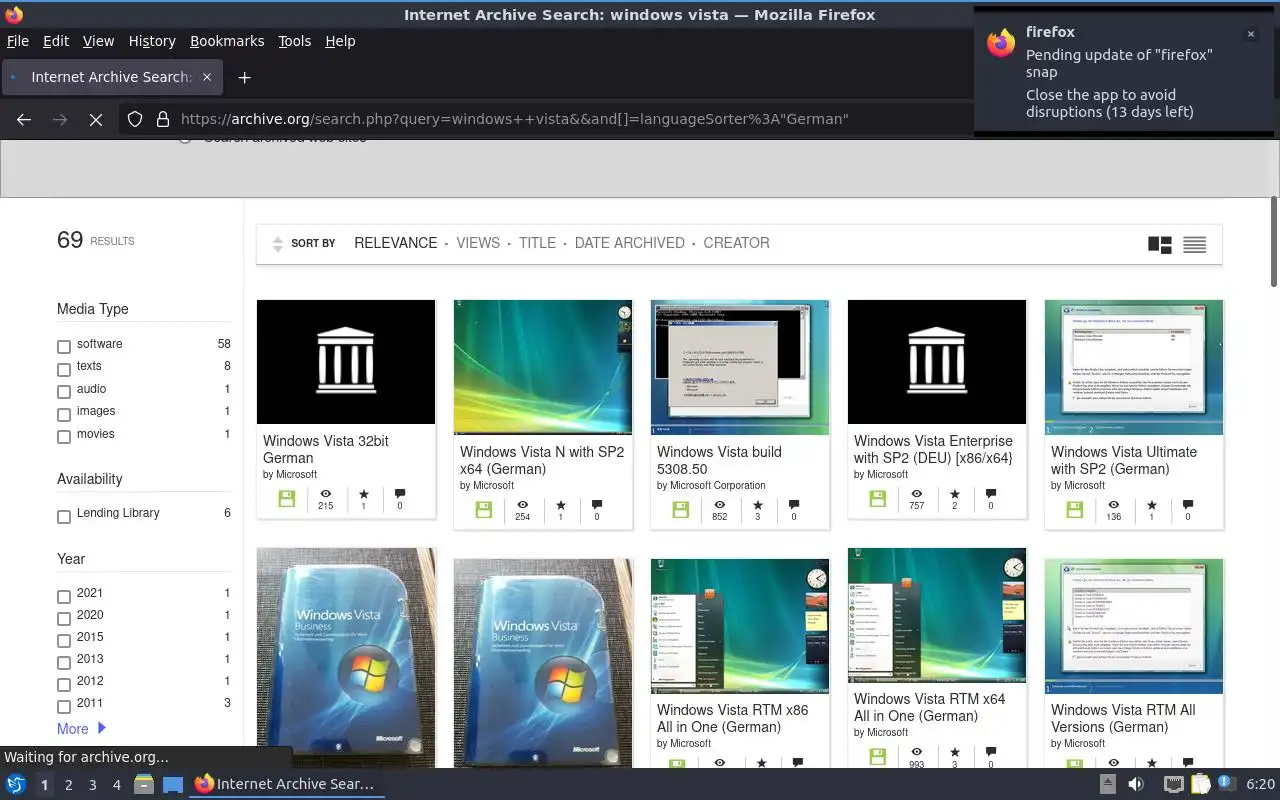The image size is (1280, 800).
Task: Filter results by year 2021
Action: 64,596
